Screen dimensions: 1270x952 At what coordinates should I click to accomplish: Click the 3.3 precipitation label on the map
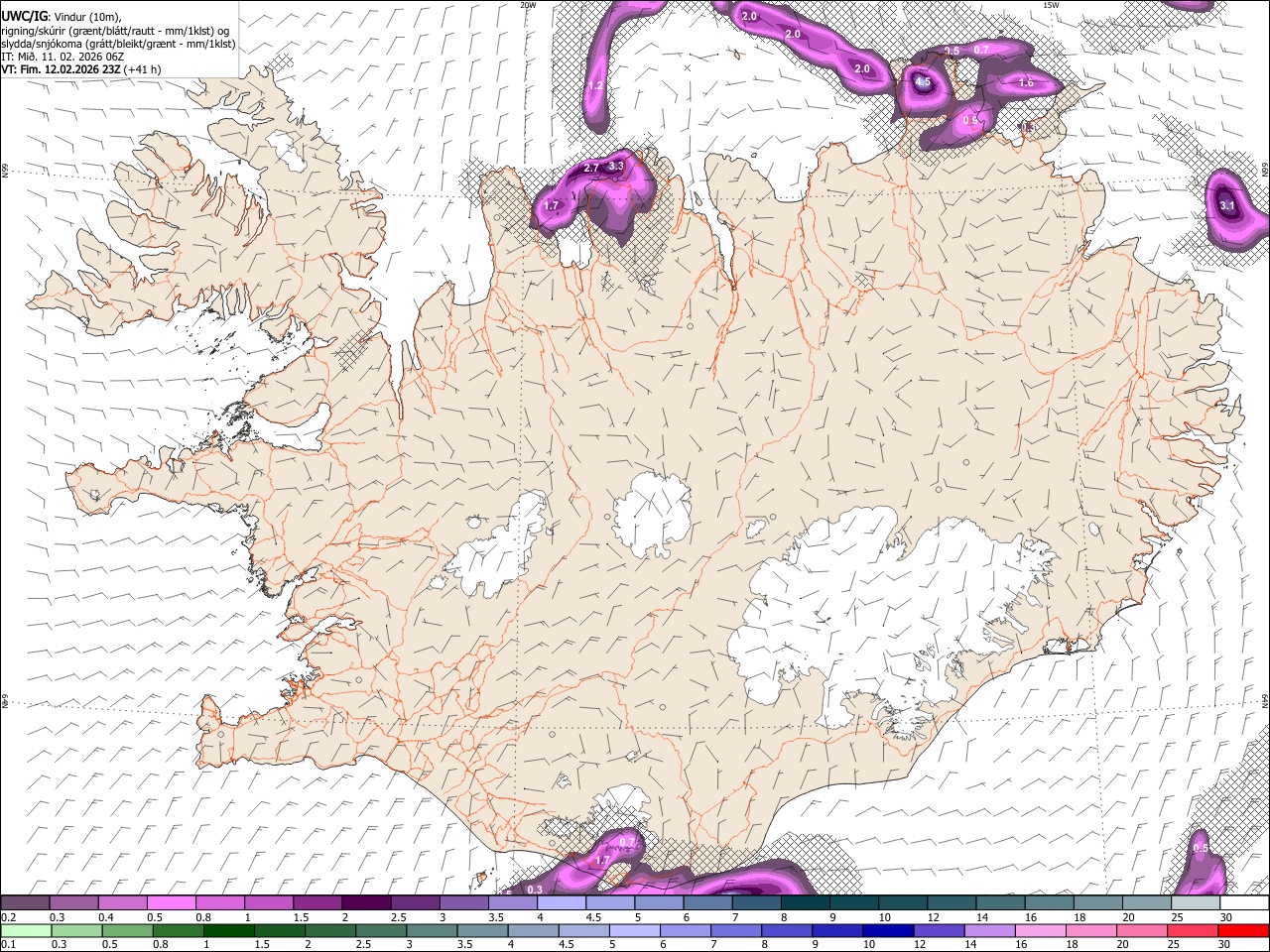pos(616,167)
